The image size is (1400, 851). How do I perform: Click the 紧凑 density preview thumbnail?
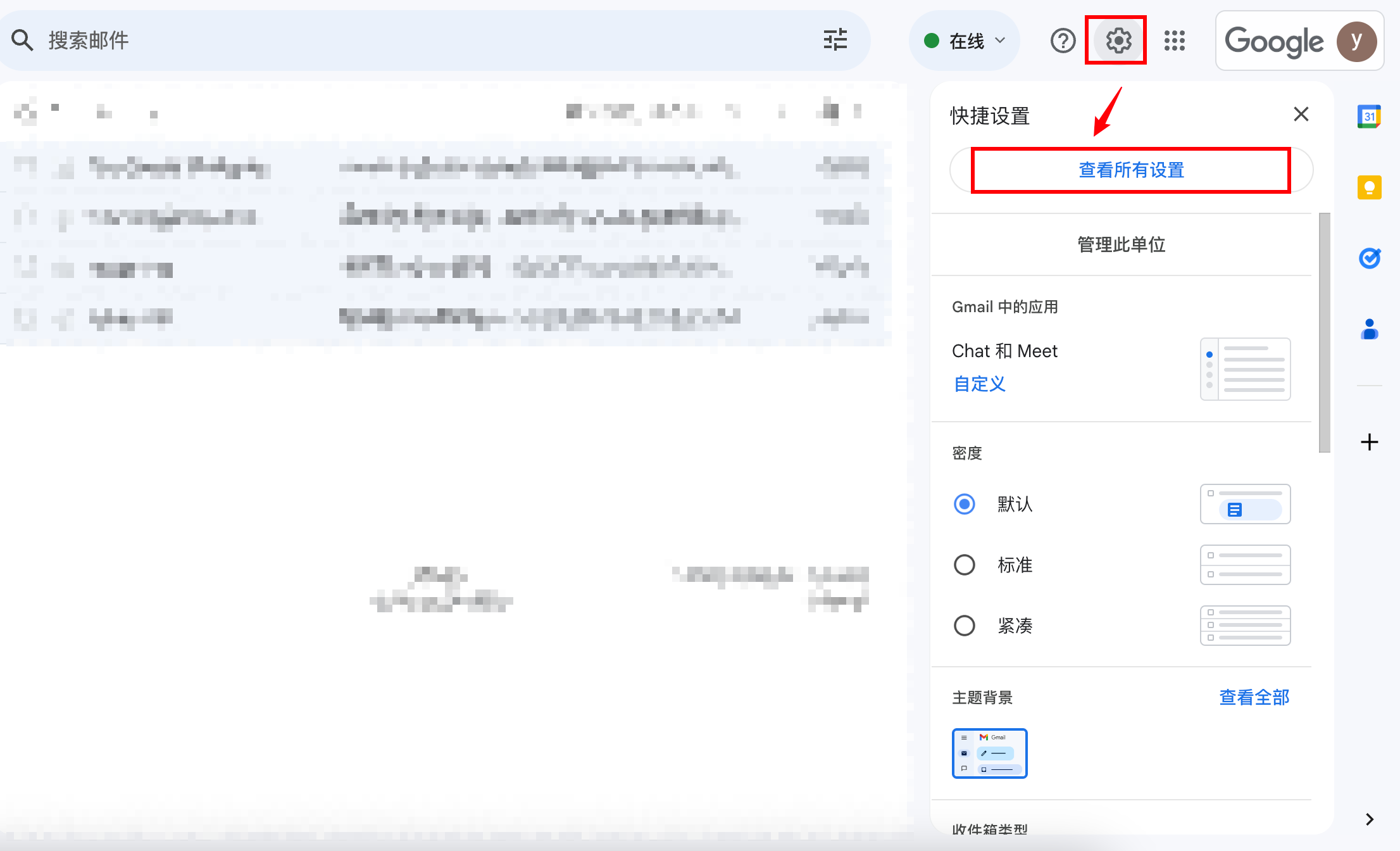click(x=1245, y=626)
